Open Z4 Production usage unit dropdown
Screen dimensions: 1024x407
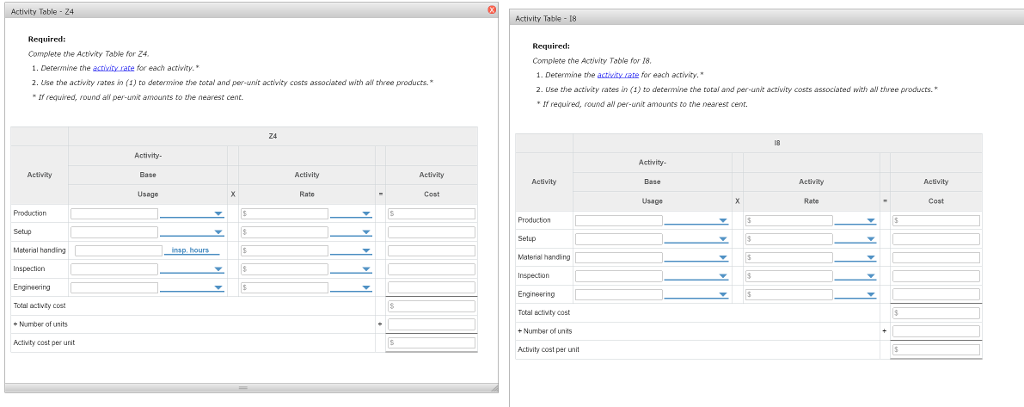[x=191, y=214]
